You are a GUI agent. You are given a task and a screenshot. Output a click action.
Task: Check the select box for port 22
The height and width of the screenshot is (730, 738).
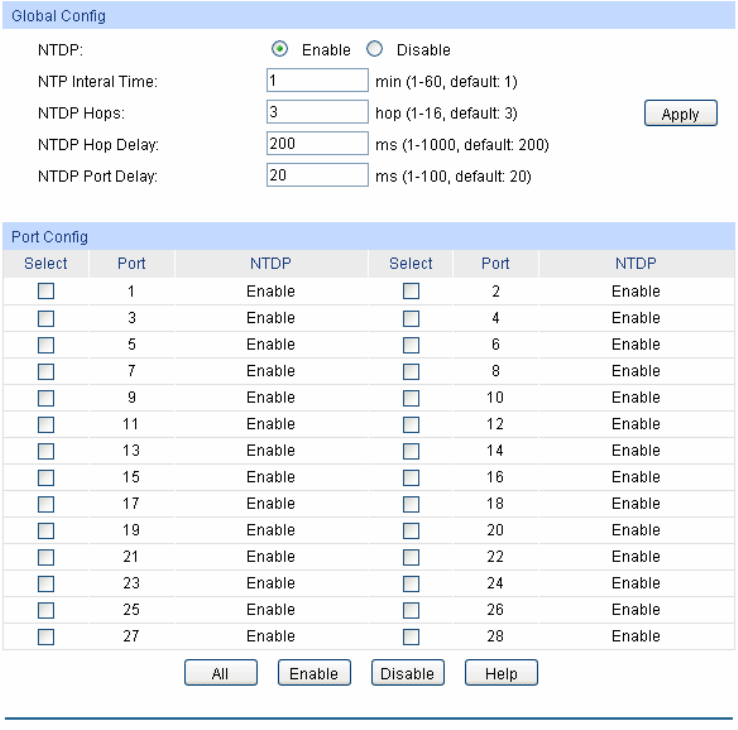click(x=411, y=557)
